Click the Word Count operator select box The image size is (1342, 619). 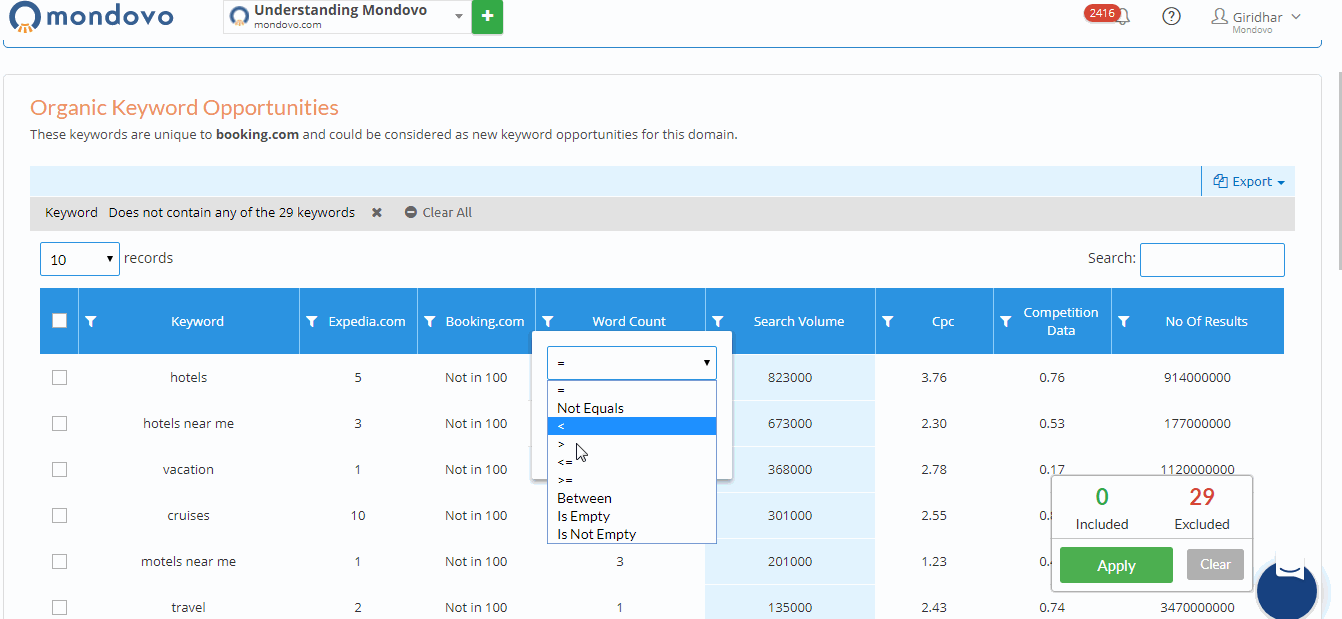pos(632,363)
